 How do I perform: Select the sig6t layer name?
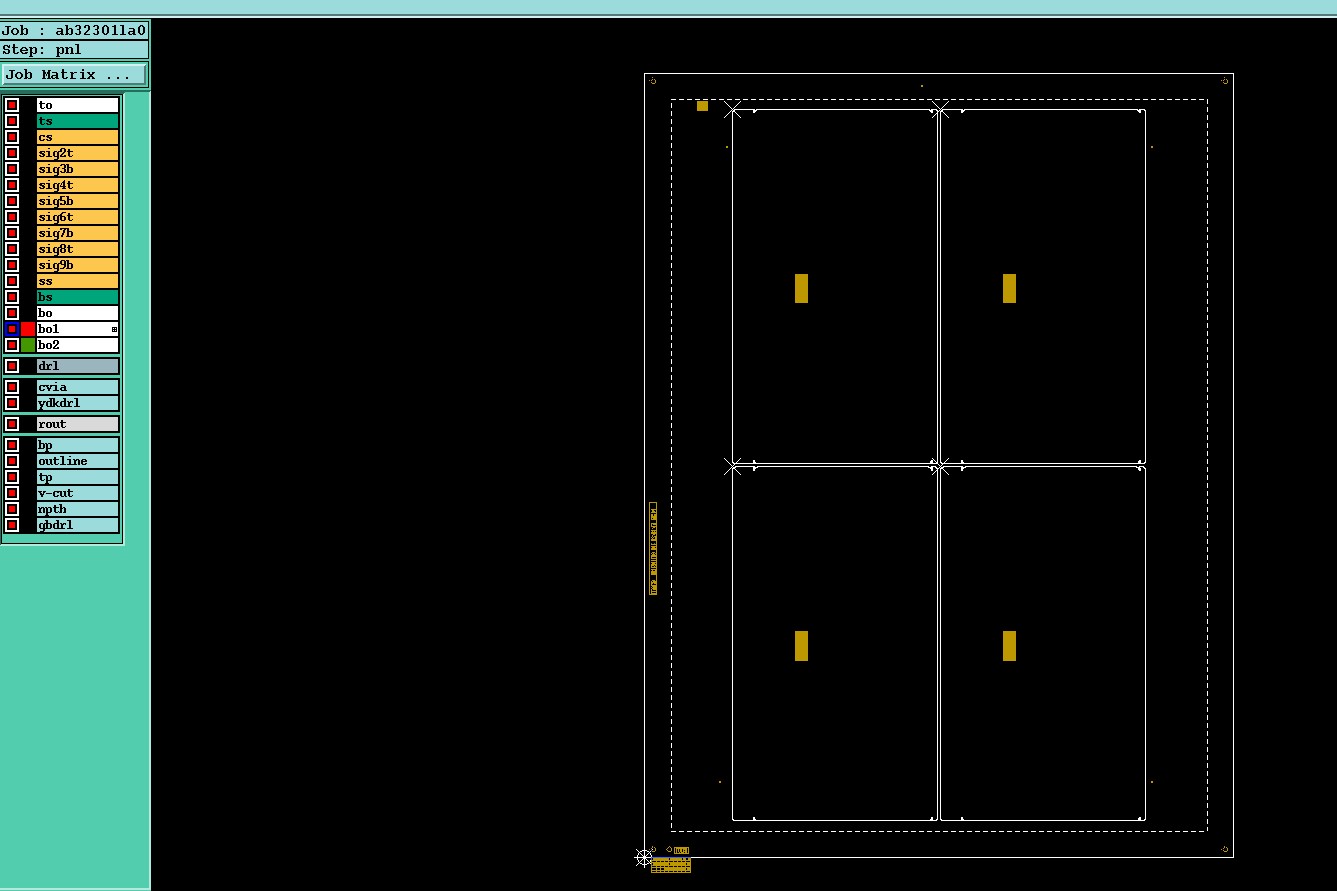click(78, 217)
